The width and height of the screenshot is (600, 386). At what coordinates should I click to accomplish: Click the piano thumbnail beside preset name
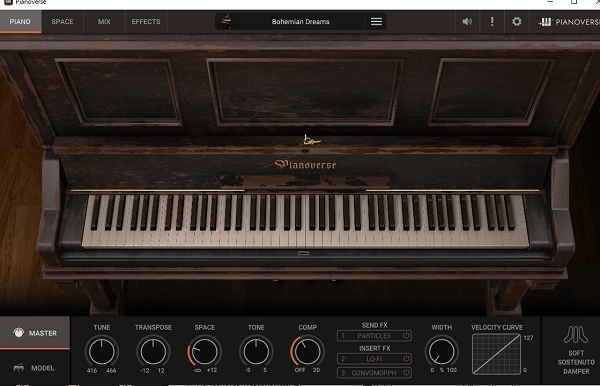[227, 21]
